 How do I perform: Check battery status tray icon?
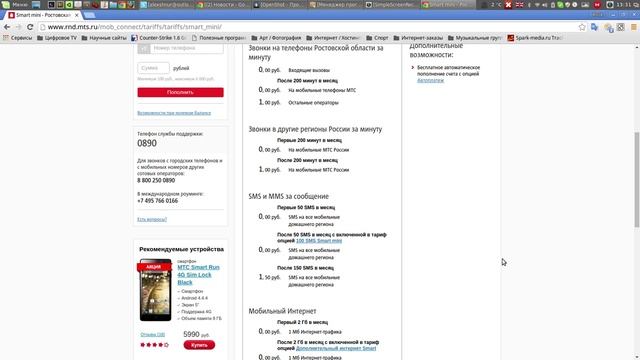point(553,4)
